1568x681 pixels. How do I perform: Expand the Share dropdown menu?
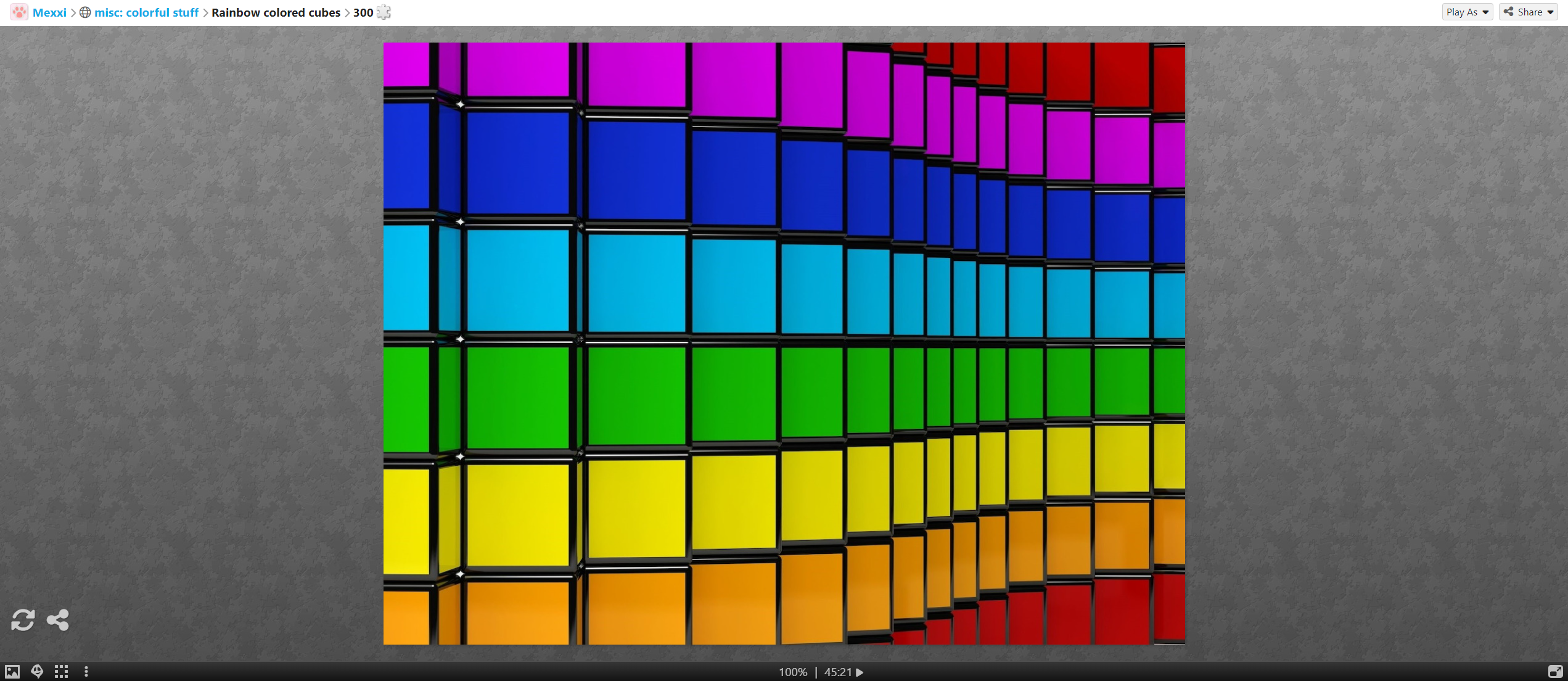1529,12
